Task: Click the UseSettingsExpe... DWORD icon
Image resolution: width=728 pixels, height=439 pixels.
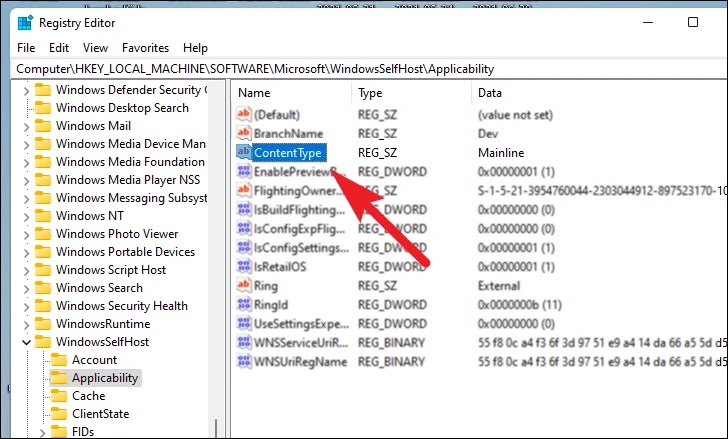Action: pyautogui.click(x=244, y=323)
